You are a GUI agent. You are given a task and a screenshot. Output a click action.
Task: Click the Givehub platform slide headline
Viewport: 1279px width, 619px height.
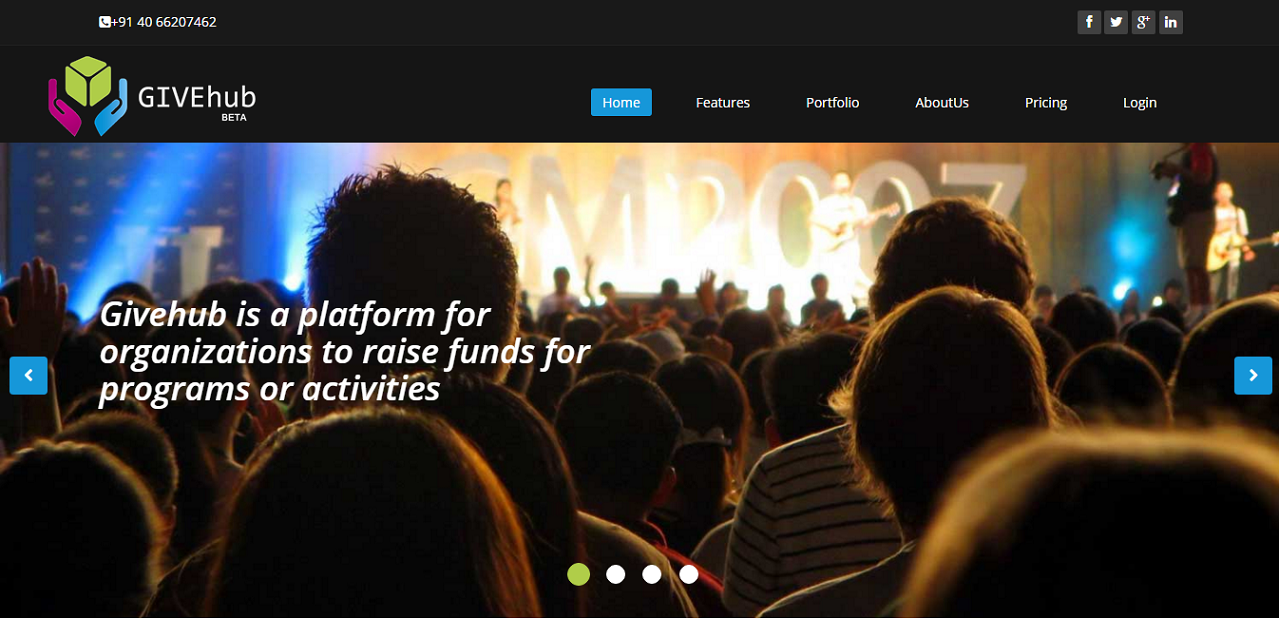point(345,352)
